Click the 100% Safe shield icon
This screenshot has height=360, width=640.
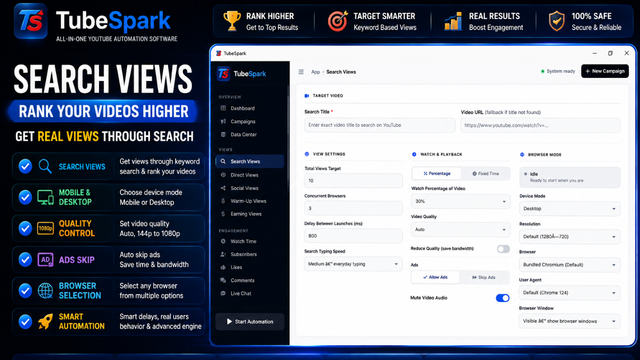tap(556, 21)
